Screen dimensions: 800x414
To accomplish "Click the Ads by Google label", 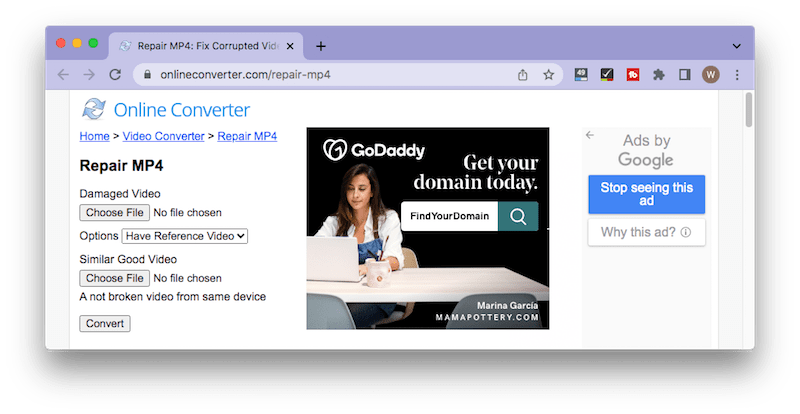I will click(x=646, y=150).
